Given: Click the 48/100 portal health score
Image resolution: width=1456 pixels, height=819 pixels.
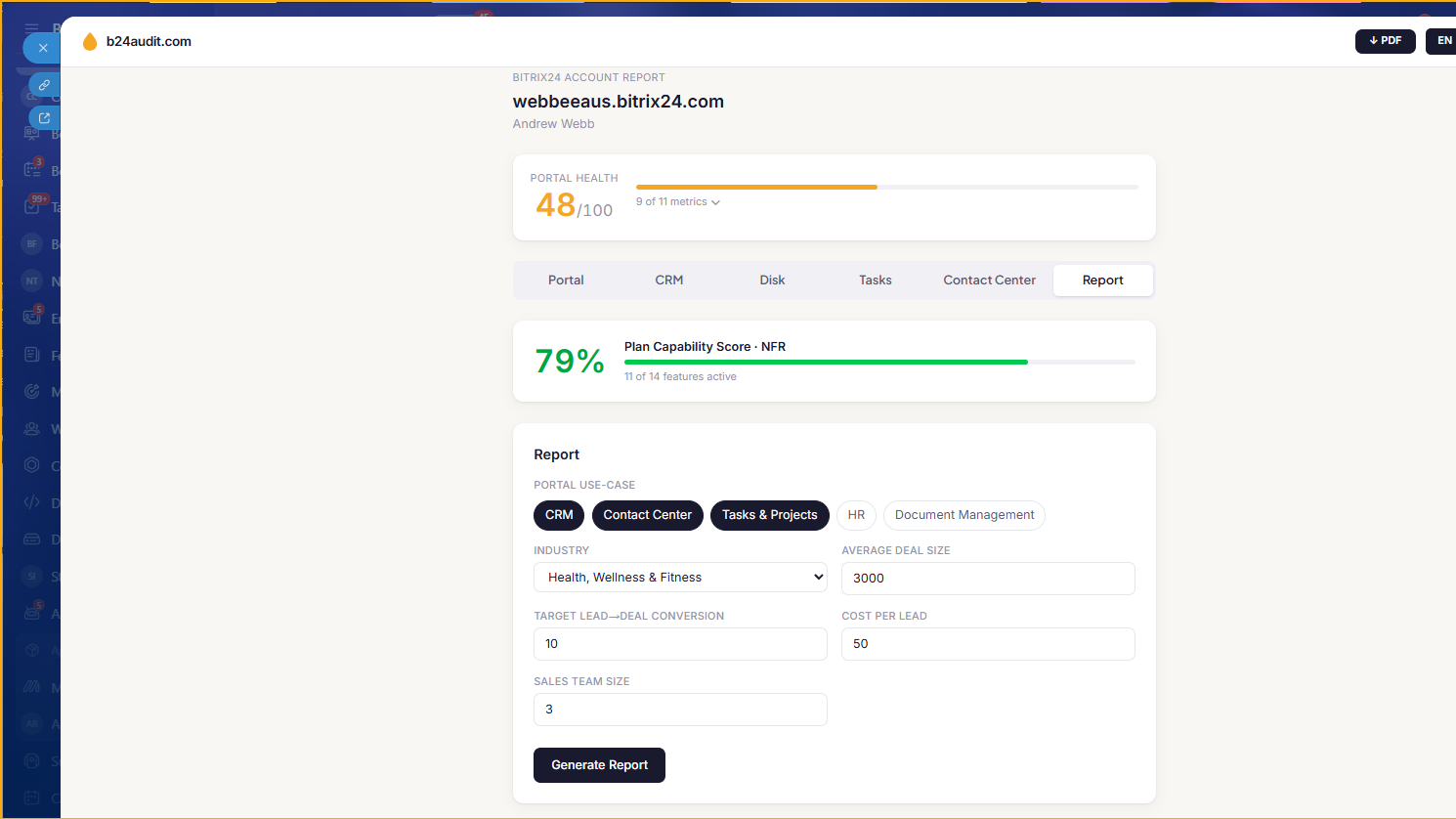Looking at the screenshot, I should 574,205.
